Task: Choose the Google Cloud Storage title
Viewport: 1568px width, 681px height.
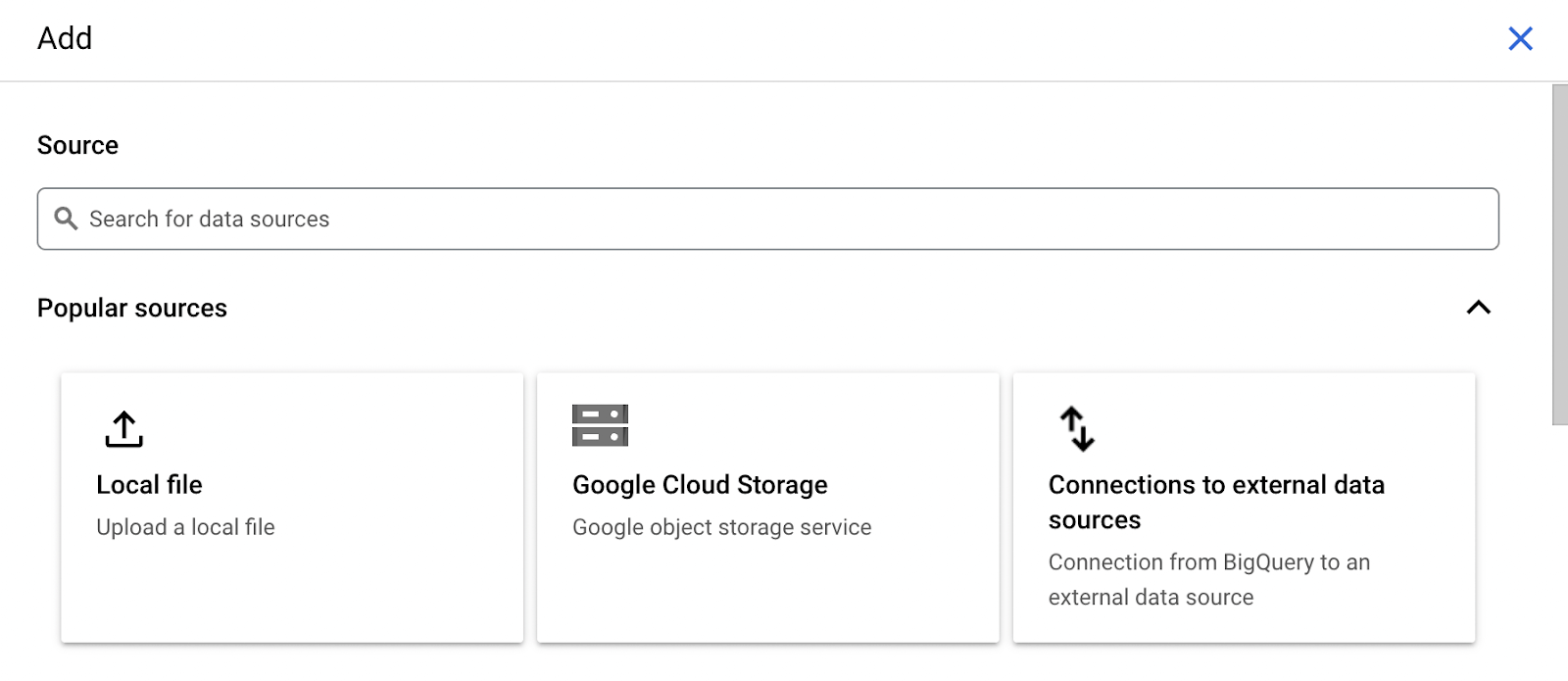Action: pyautogui.click(x=700, y=485)
